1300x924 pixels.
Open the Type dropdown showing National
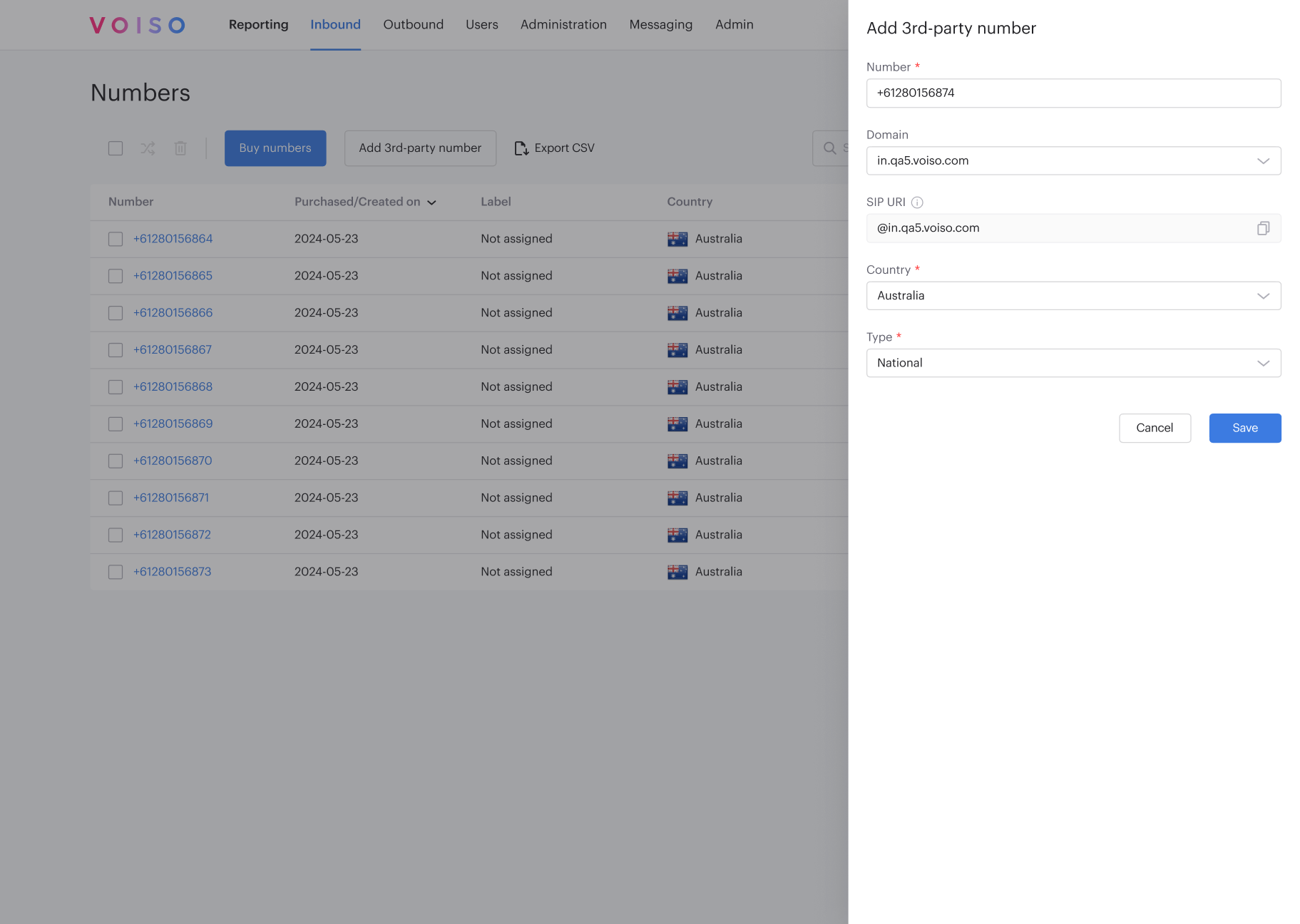1073,363
